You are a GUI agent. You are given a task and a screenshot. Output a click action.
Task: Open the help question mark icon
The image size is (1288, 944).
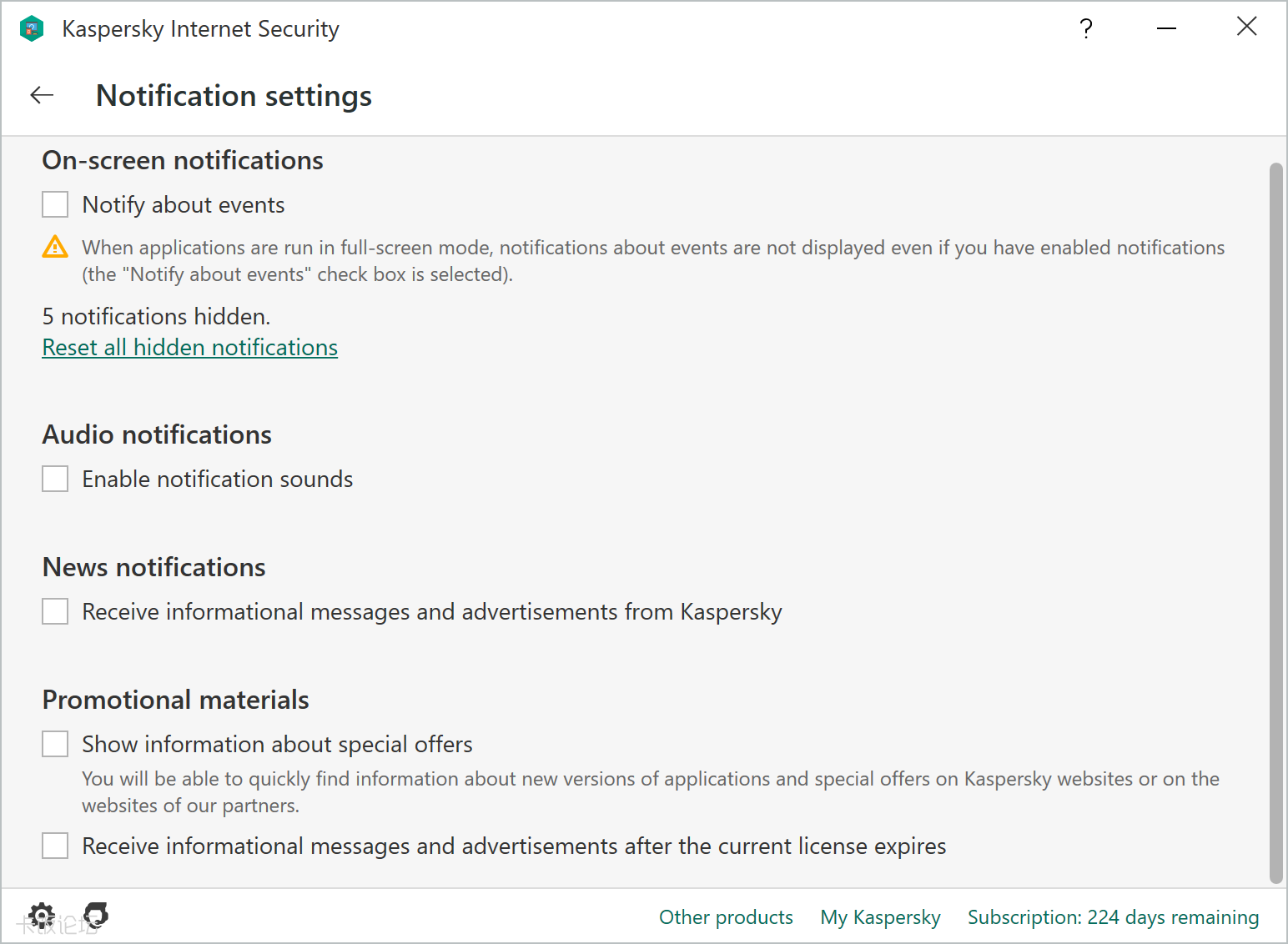click(1085, 29)
